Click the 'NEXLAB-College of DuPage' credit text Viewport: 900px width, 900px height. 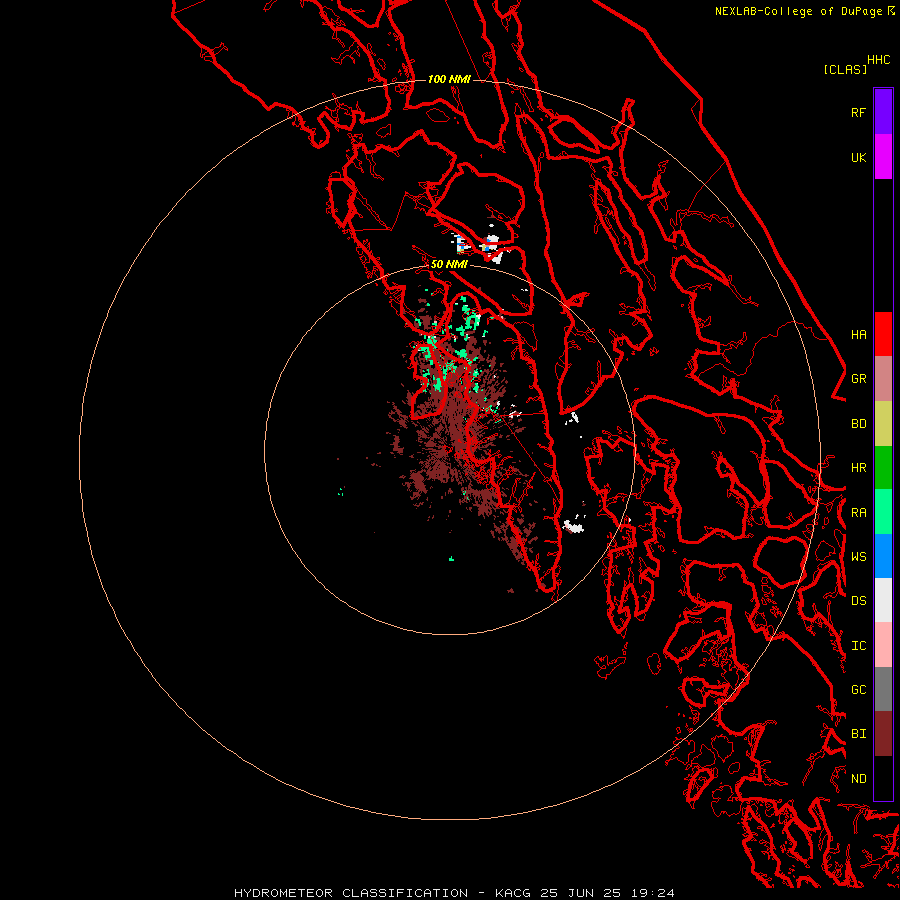[x=798, y=11]
